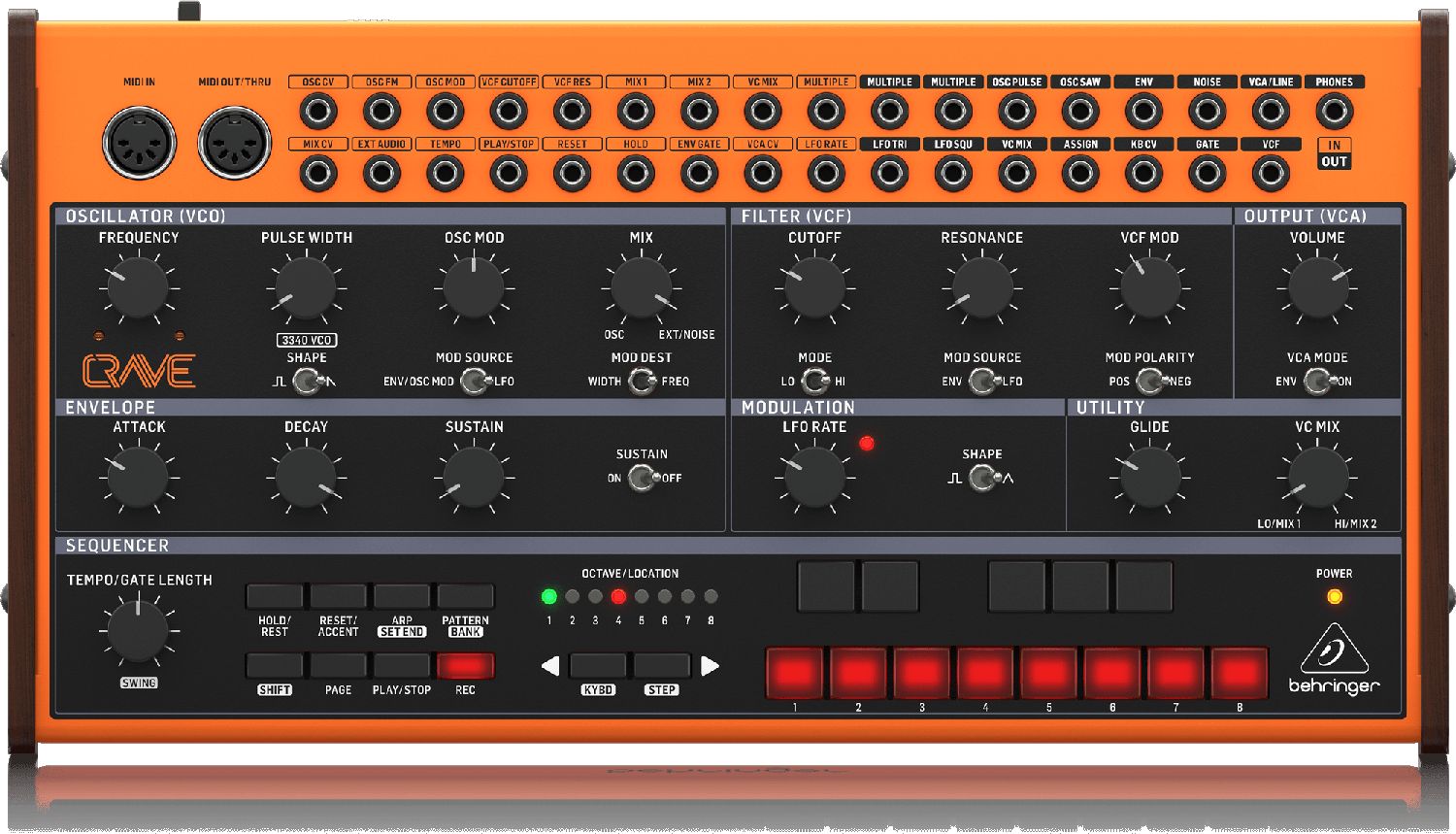Select the MIX CV patch jack
Viewport: 1456px width, 834px height.
(x=318, y=174)
